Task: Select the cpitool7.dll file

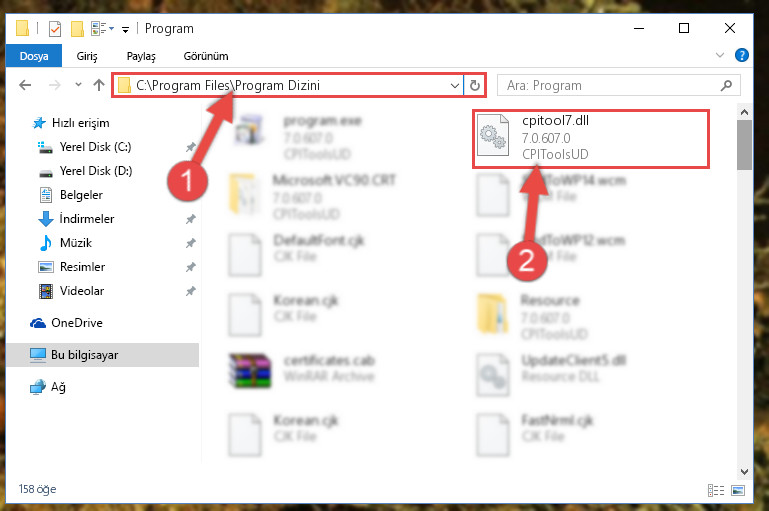Action: click(x=591, y=139)
